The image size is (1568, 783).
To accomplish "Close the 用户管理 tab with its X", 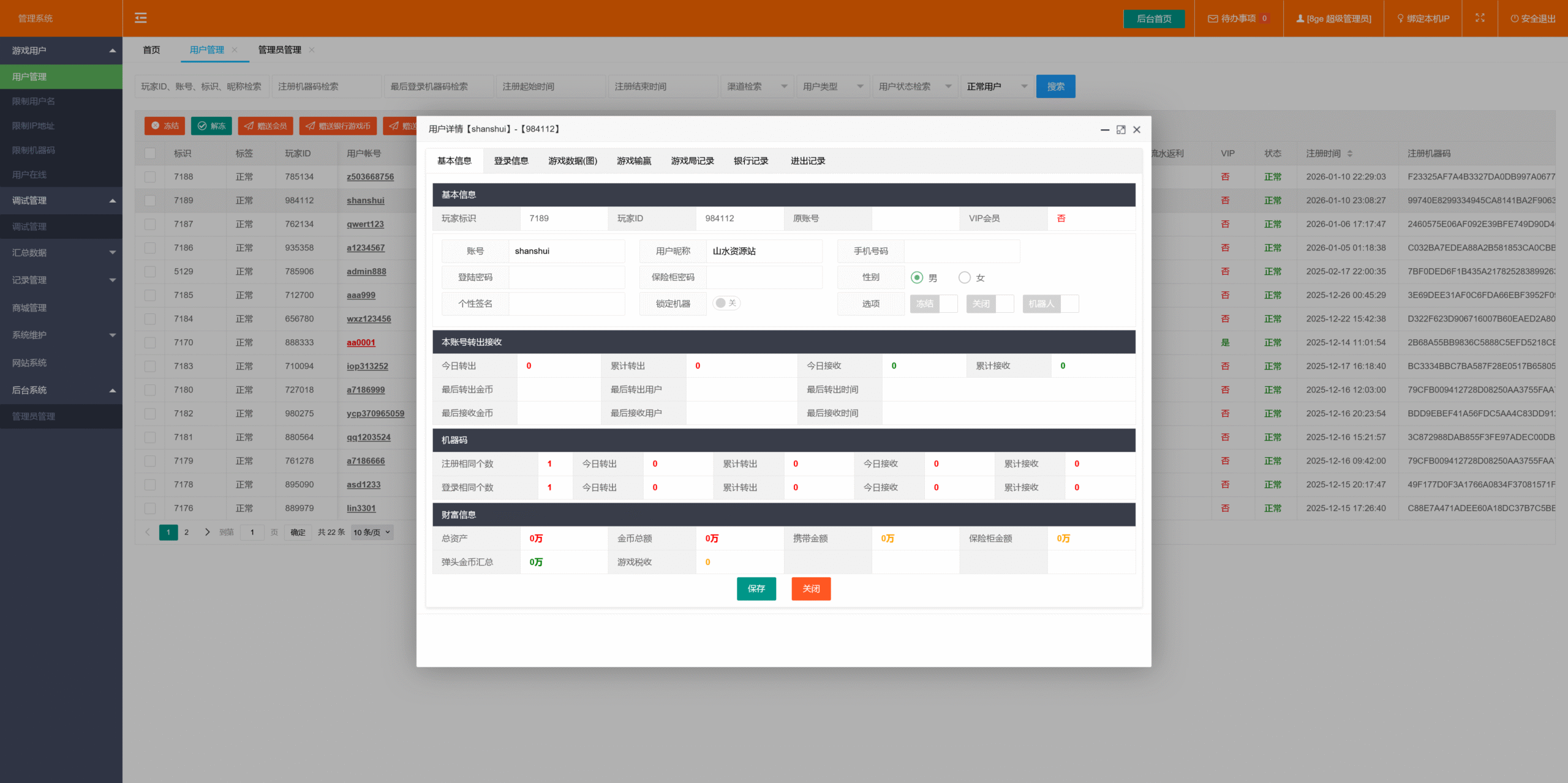I will pyautogui.click(x=235, y=50).
